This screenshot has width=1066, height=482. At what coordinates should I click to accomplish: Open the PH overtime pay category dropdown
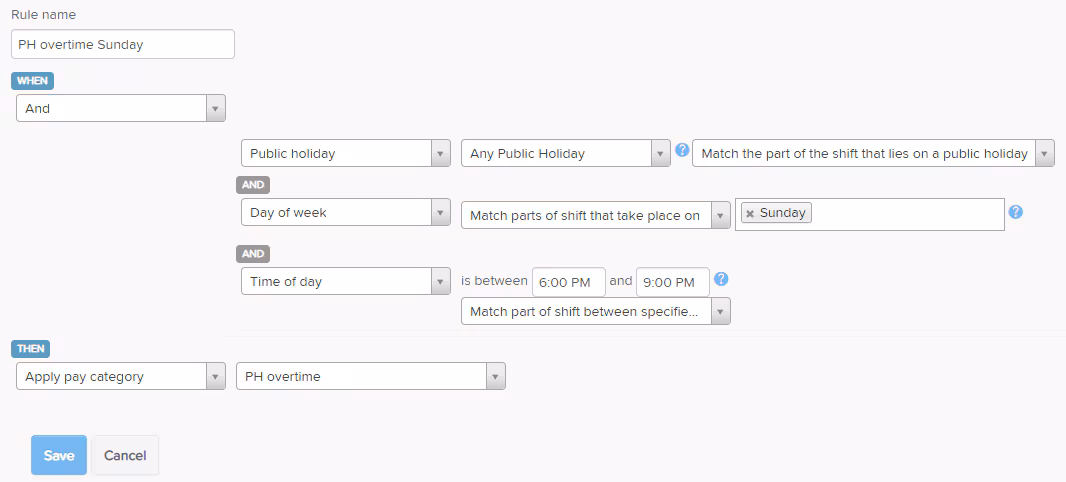coord(371,376)
